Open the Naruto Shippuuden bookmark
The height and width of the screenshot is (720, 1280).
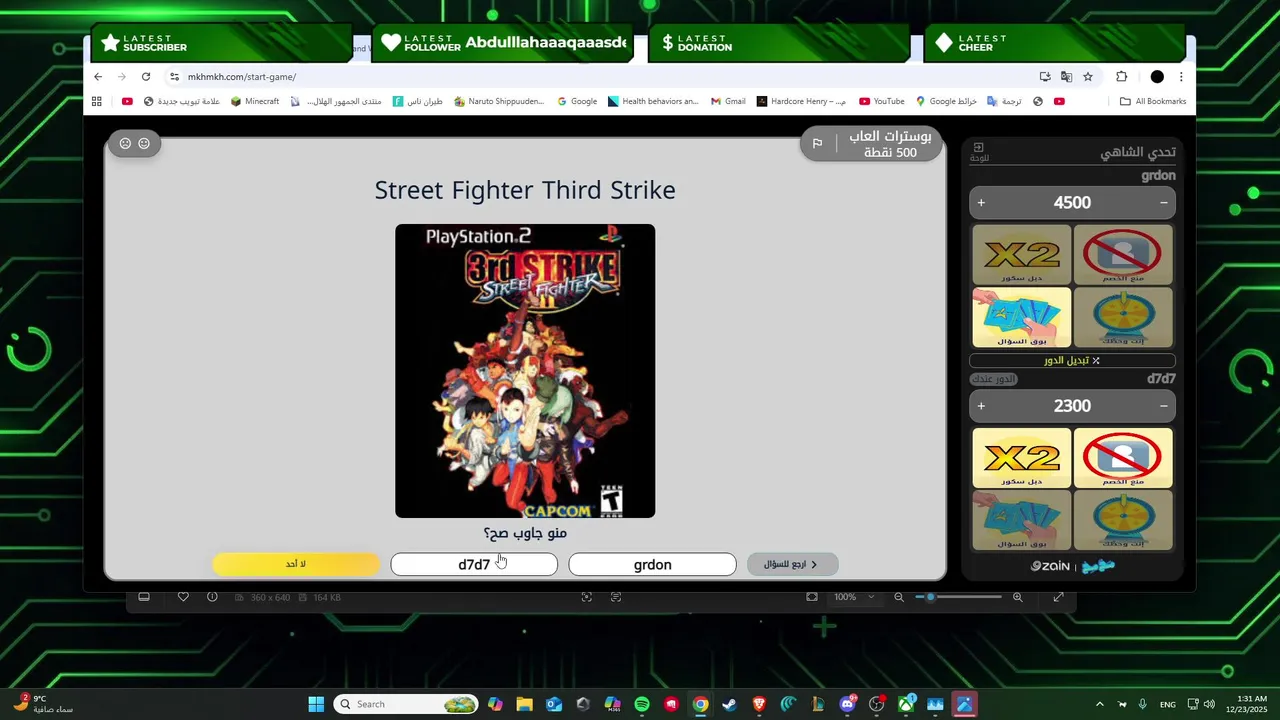point(499,101)
